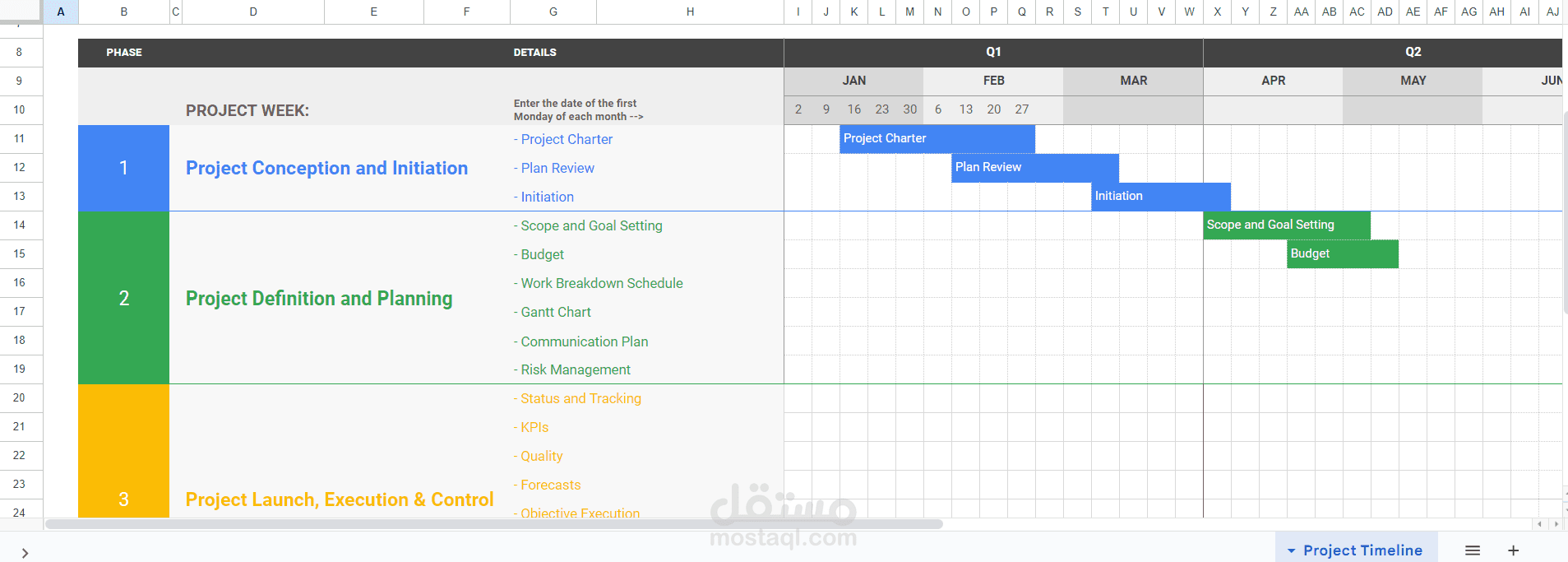Image resolution: width=1568 pixels, height=562 pixels.
Task: Click the blue Project Charter Gantt bar
Action: tap(937, 138)
